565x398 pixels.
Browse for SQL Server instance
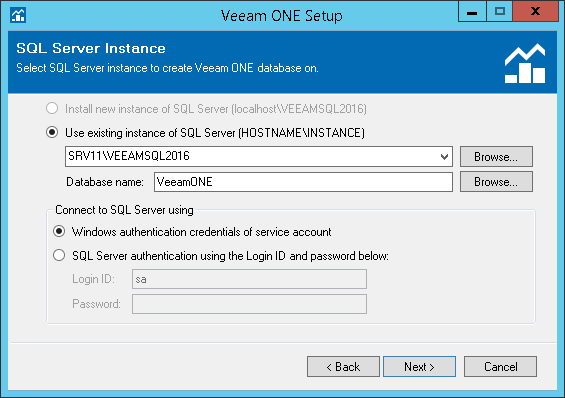[x=496, y=157]
